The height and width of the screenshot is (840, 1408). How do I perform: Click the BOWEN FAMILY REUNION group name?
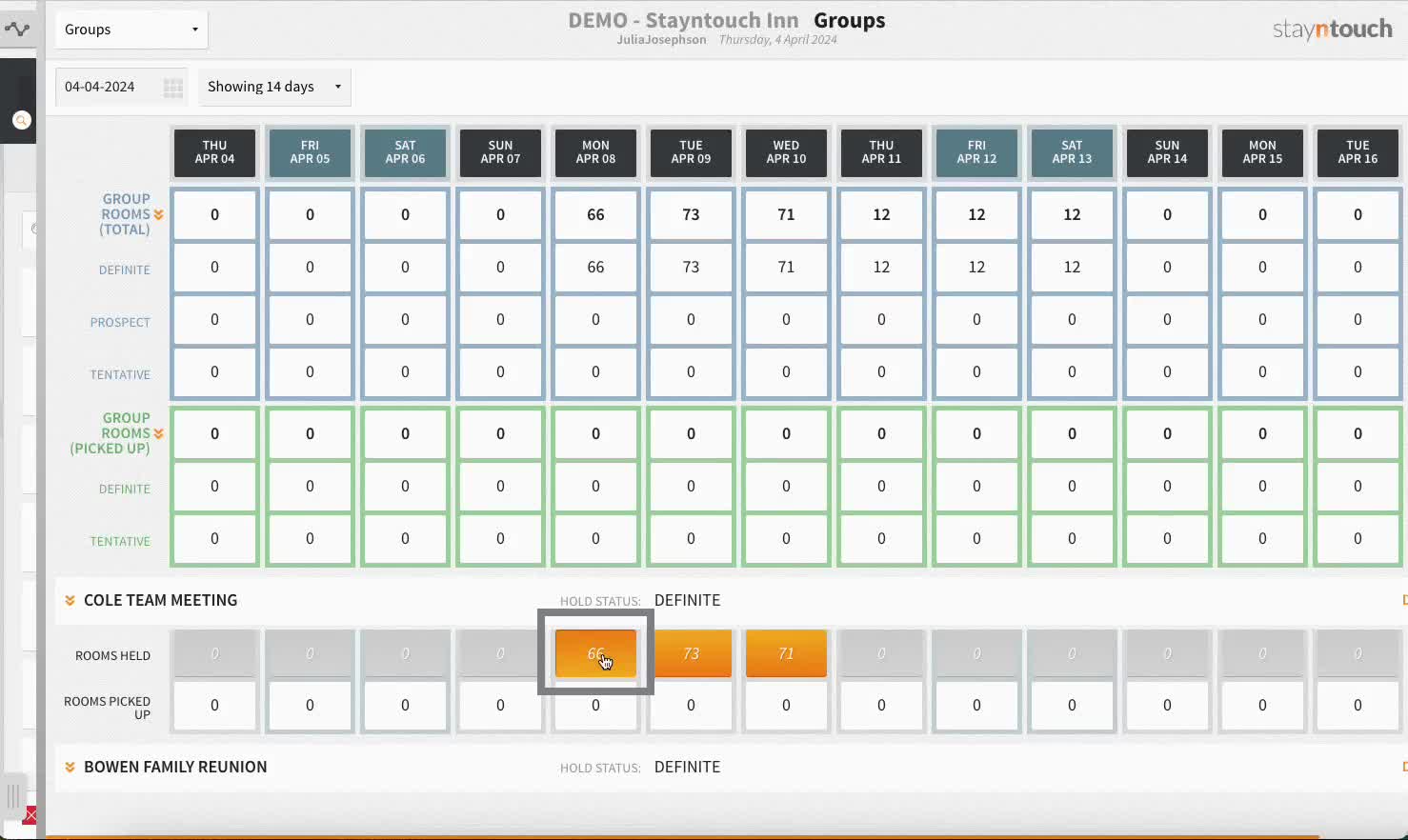[x=175, y=768]
